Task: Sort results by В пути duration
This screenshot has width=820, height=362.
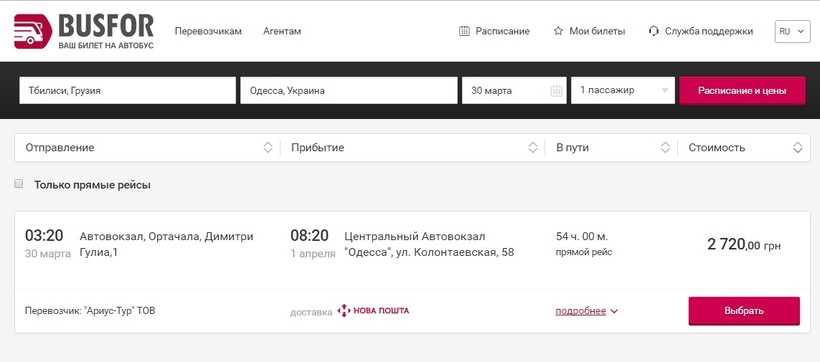Action: point(611,148)
